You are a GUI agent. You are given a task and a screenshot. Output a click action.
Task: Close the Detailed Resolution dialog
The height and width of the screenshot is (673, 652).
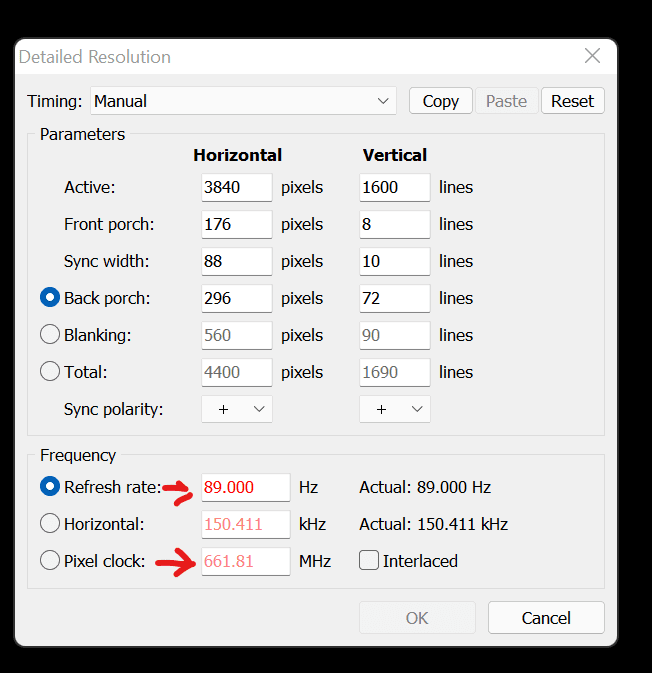592,56
